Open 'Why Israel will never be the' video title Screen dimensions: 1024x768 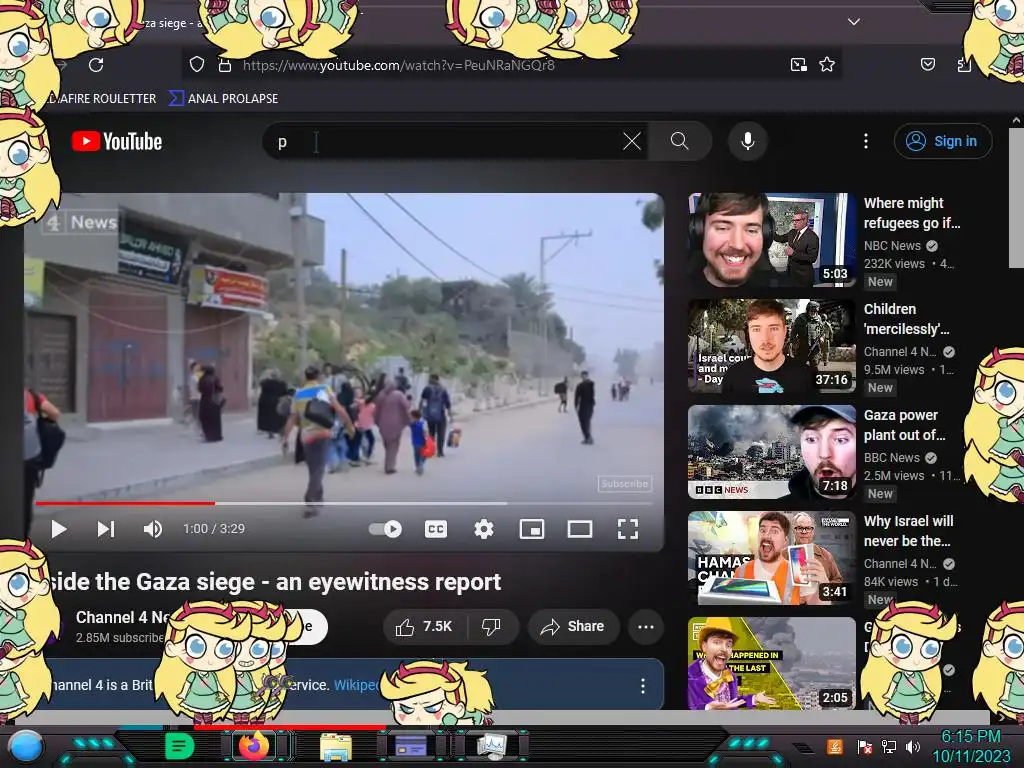point(908,531)
